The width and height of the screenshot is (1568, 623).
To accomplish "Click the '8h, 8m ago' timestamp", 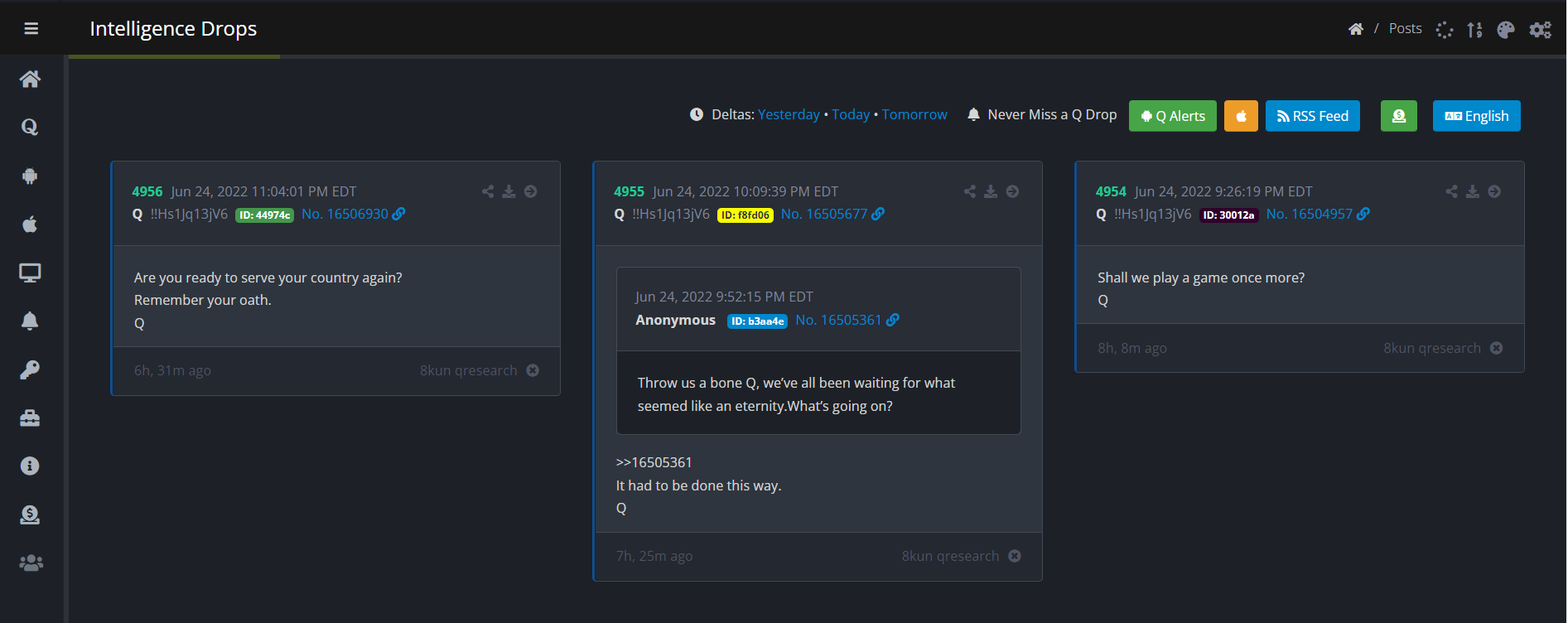I will 1132,348.
